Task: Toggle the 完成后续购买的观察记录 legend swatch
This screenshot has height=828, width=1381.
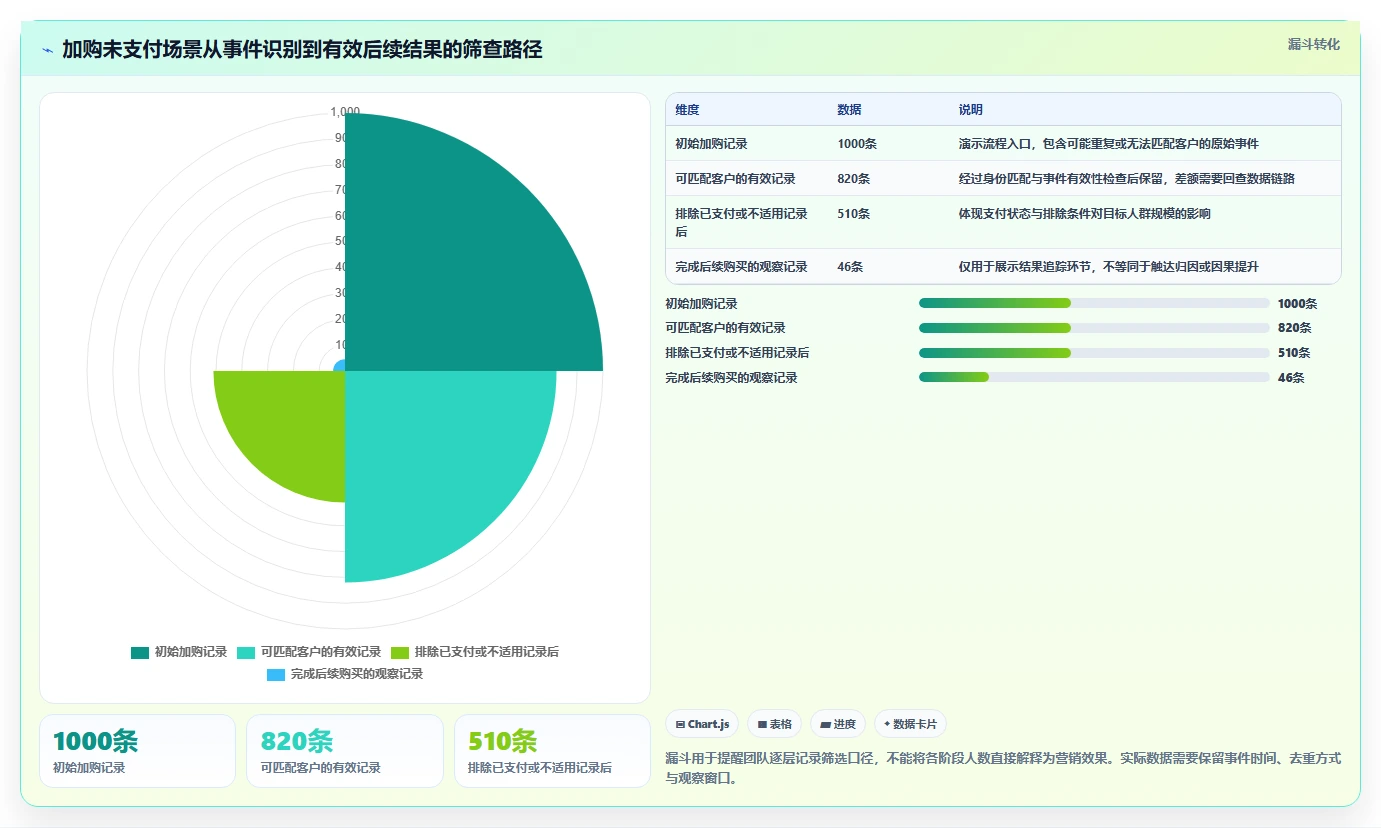Action: click(x=276, y=674)
